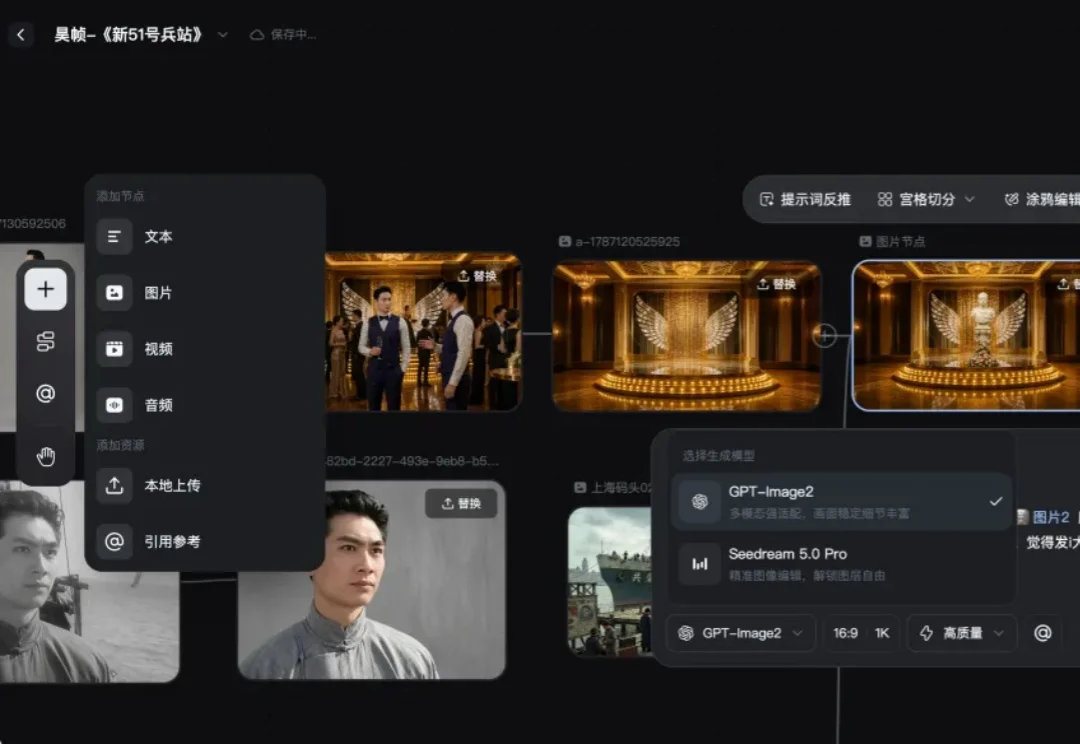
Task: Select the Shanghai dock ship thumbnail
Action: (x=610, y=581)
